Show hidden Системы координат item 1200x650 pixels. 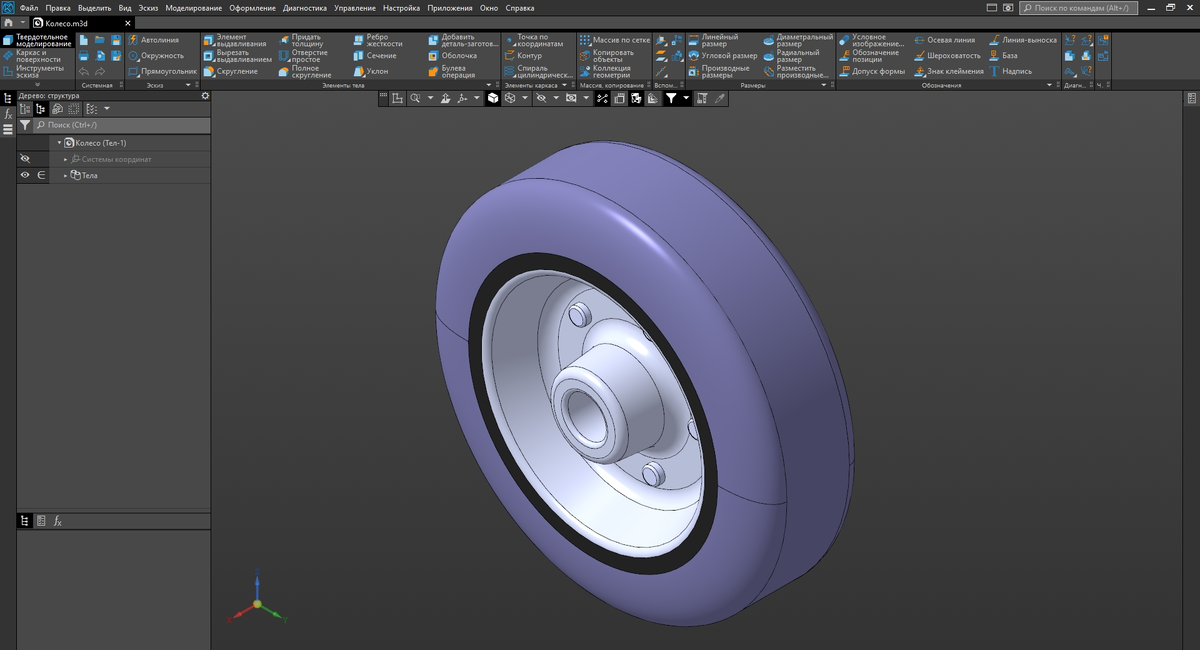[x=25, y=159]
